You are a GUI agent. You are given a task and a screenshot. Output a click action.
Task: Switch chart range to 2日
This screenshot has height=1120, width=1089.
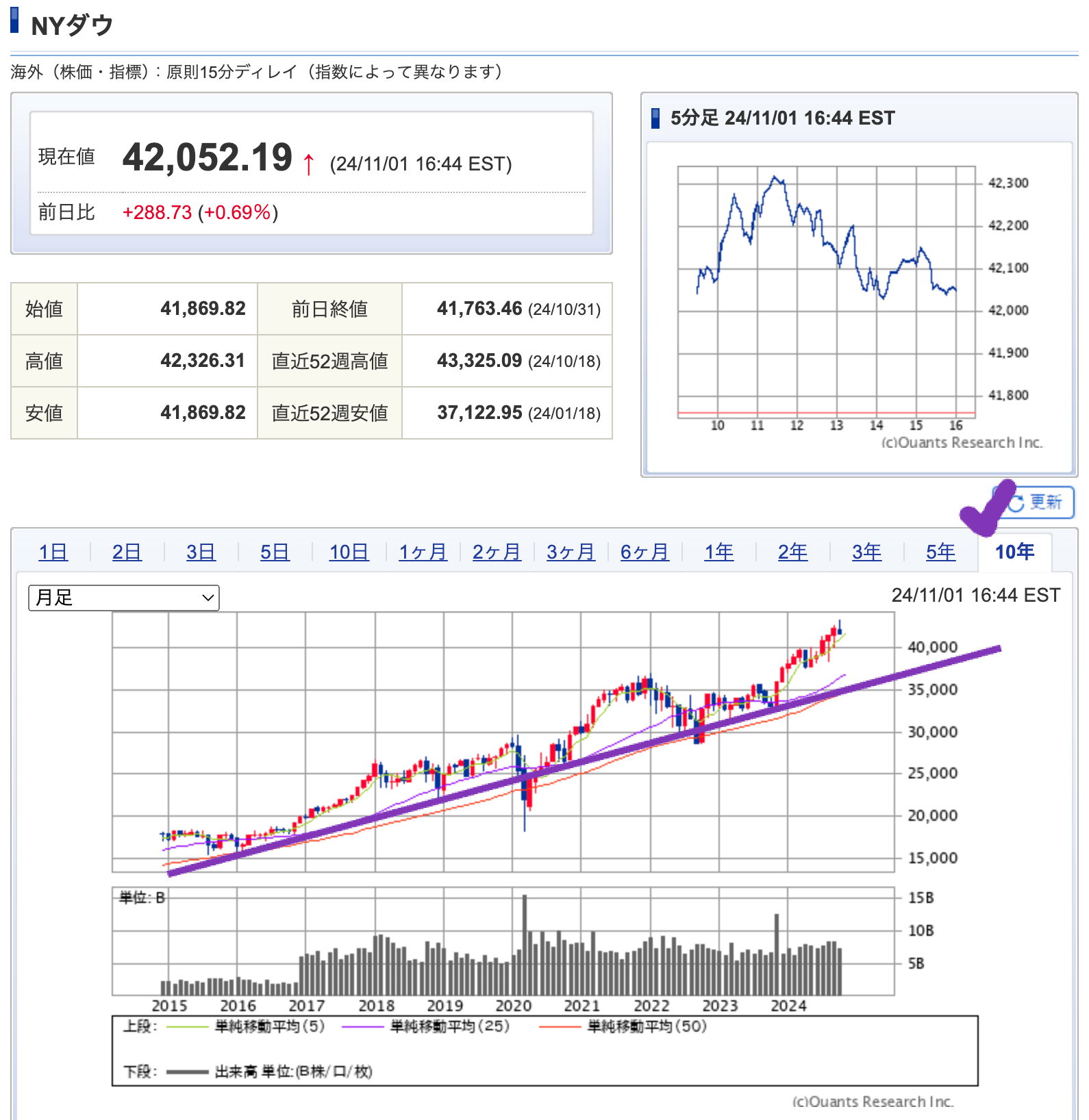click(x=127, y=552)
